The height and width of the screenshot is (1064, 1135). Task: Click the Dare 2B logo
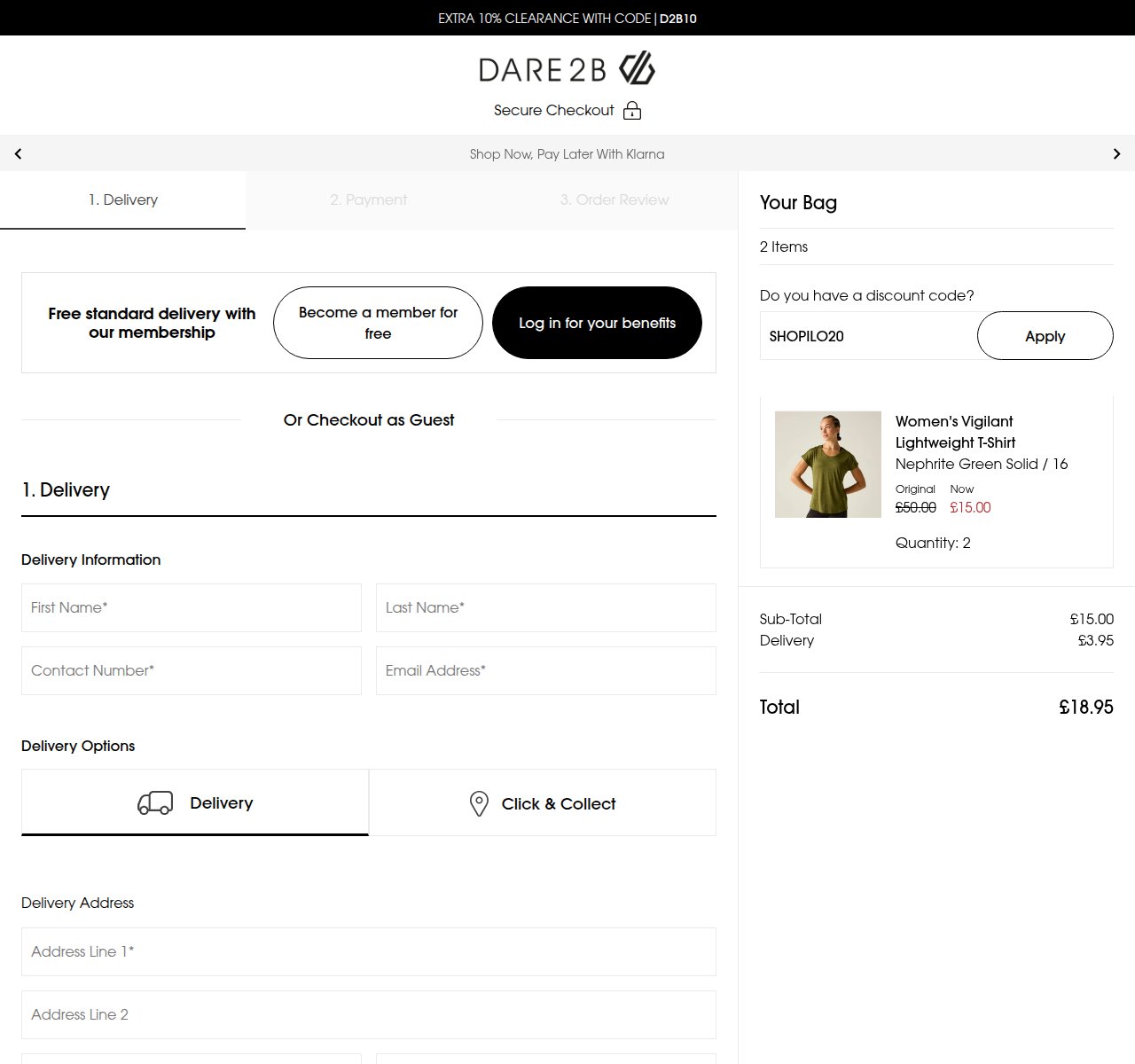tap(567, 68)
